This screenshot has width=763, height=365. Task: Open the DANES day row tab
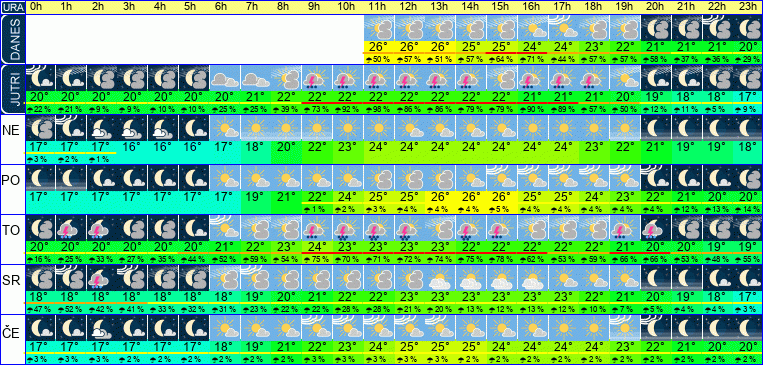click(12, 39)
